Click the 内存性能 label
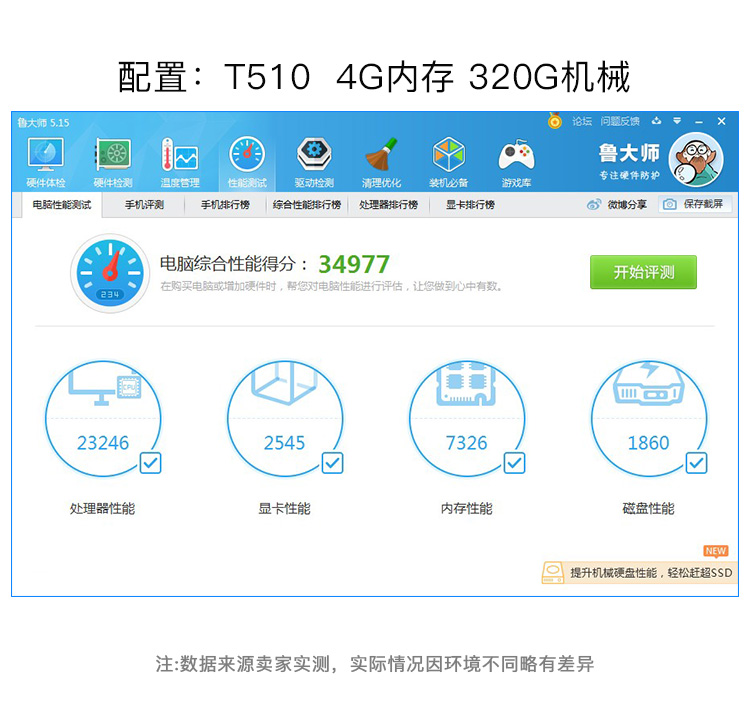The image size is (750, 726). coord(467,508)
